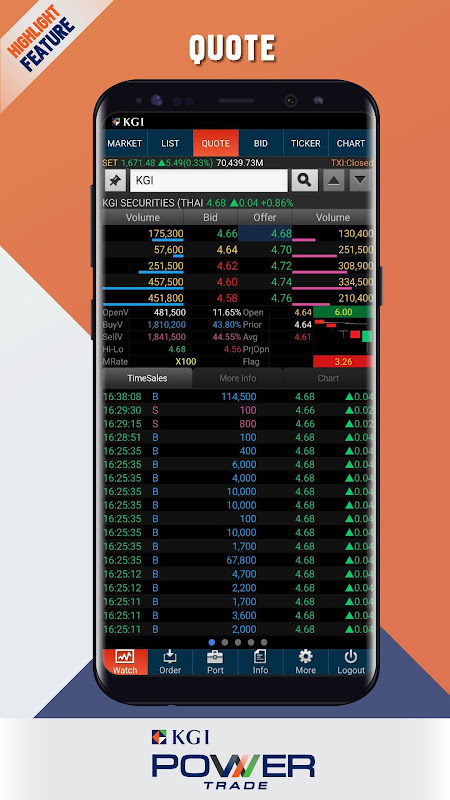Tap TXI:Closed status text
Viewport: 450px width, 800px height.
[352, 163]
